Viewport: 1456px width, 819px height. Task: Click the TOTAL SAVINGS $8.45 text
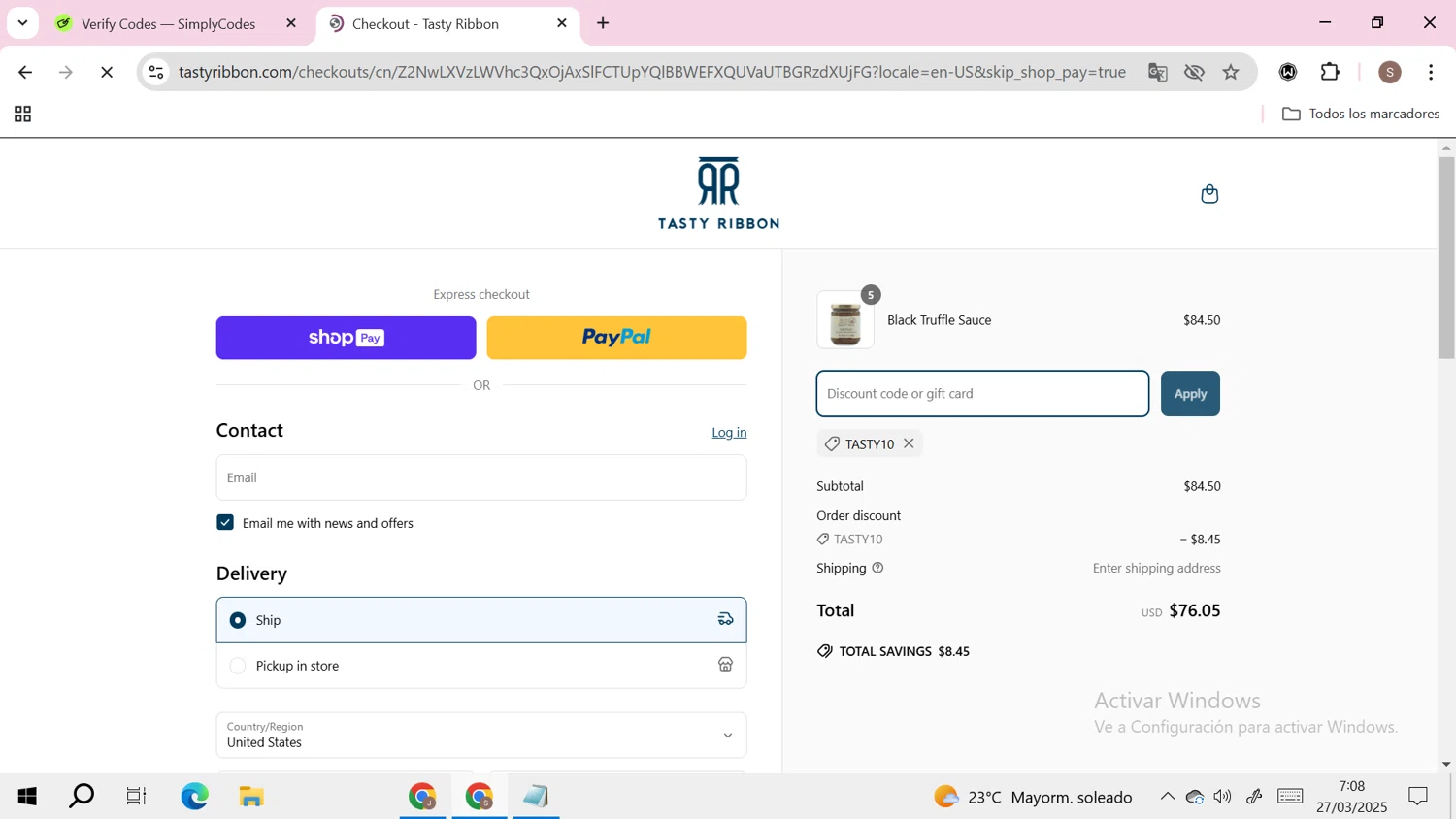pyautogui.click(x=904, y=651)
